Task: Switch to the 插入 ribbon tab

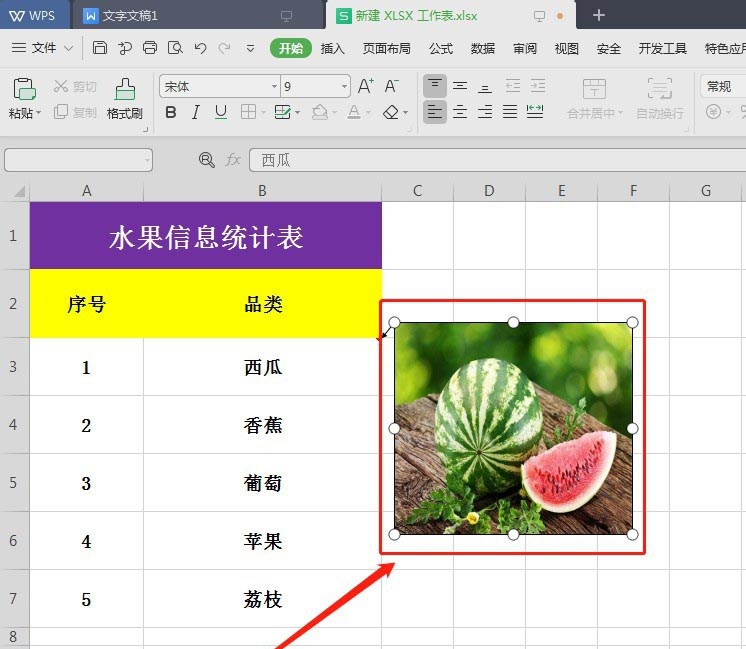Action: pyautogui.click(x=332, y=49)
